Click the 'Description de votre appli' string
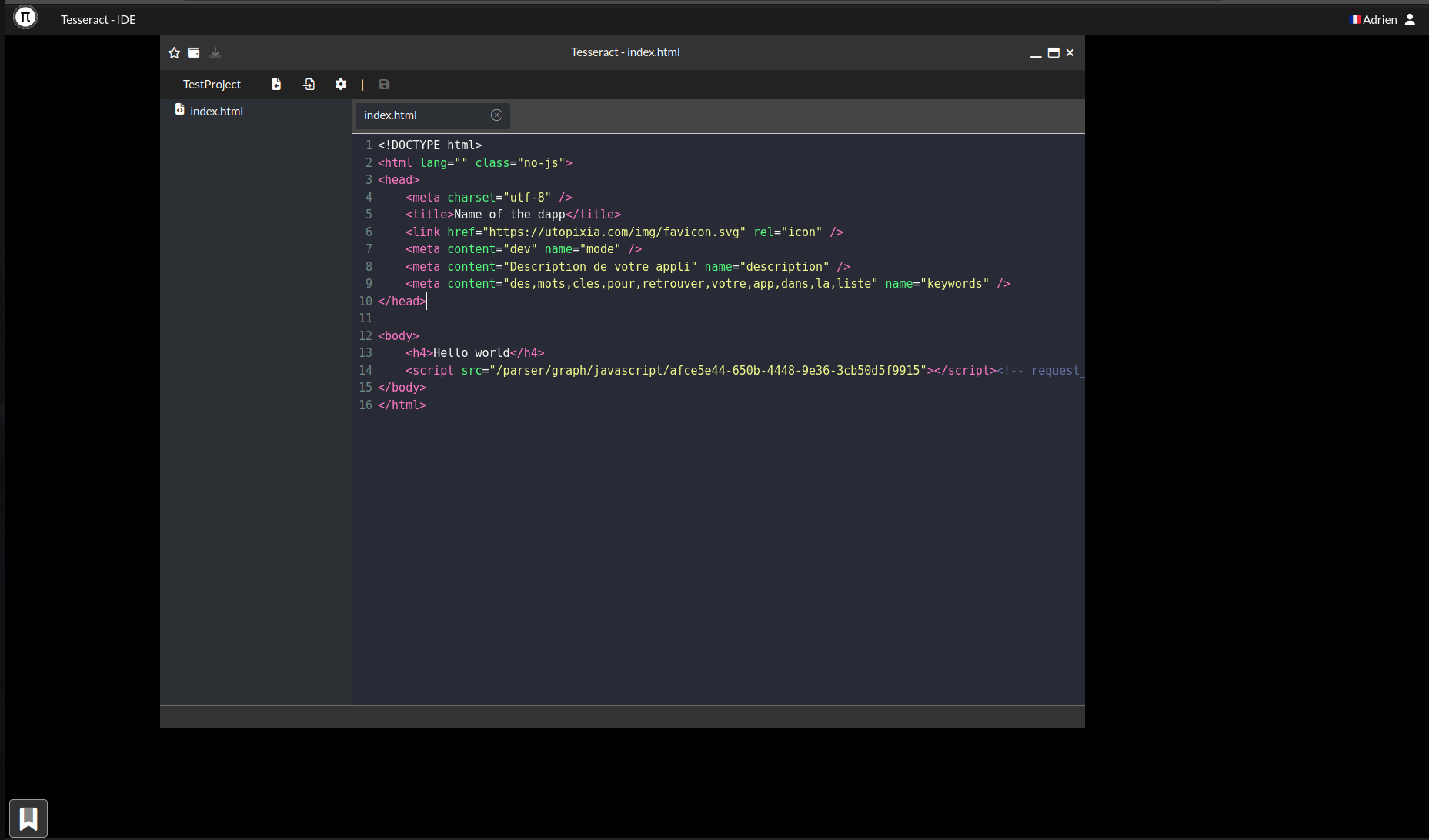Screen dimensions: 1429x840 coord(600,267)
